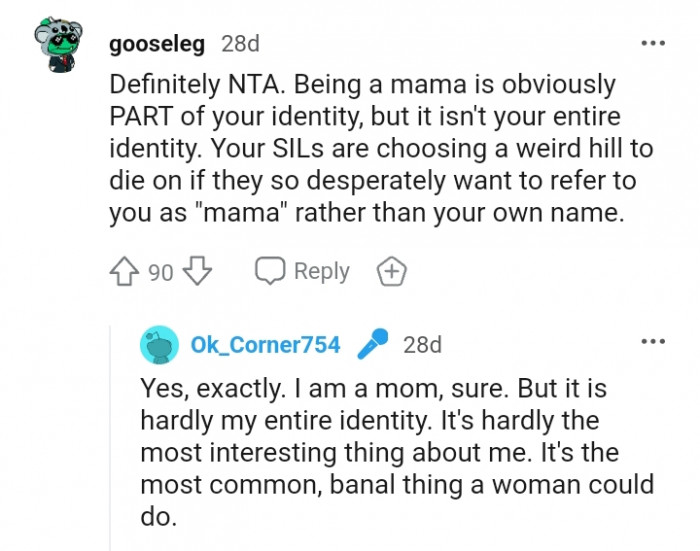Give an award using the plus badge icon
Image resolution: width=700 pixels, height=551 pixels.
click(x=391, y=271)
